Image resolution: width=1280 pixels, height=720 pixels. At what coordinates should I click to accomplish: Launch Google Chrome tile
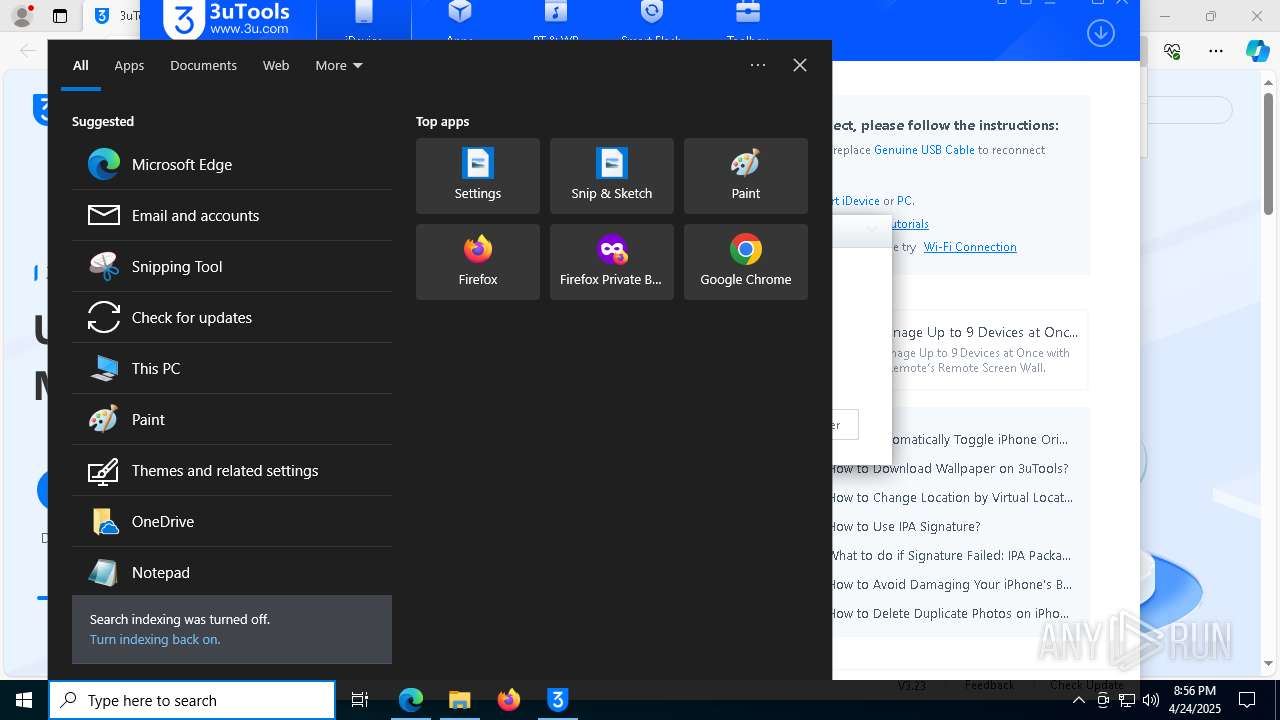tap(746, 262)
